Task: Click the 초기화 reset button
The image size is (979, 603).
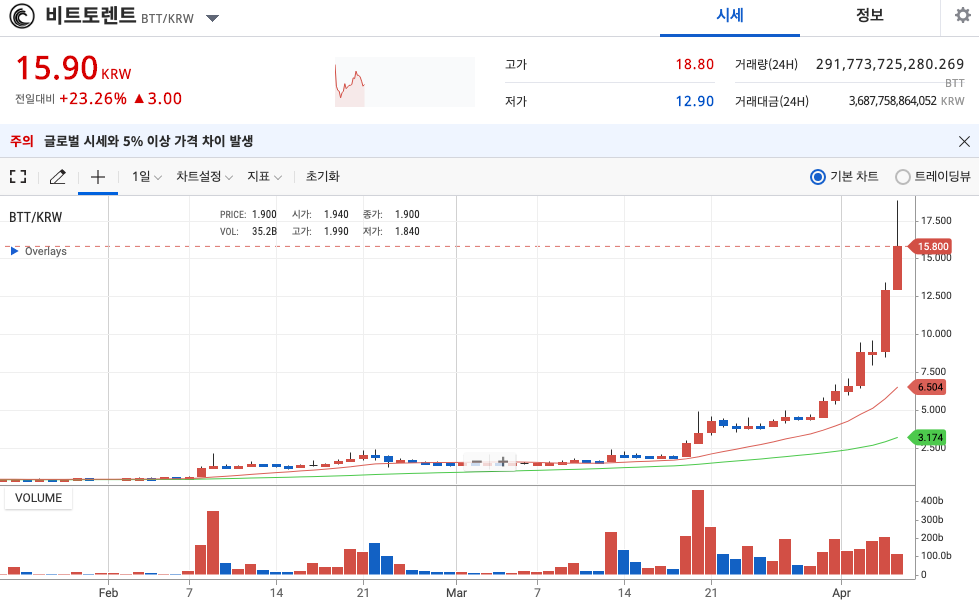Action: [322, 177]
